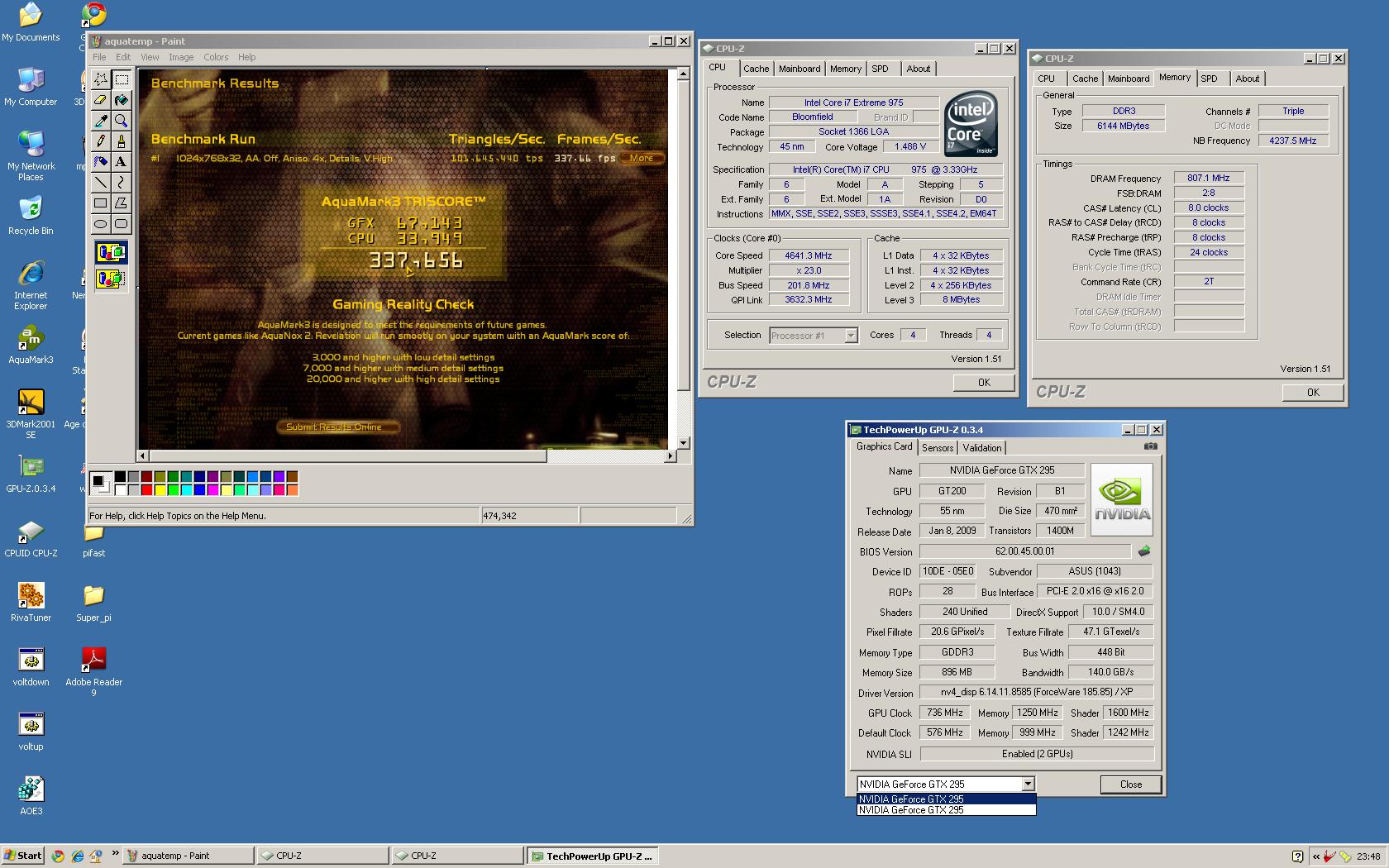The image size is (1389, 868).
Task: Click Paint horizontal scrollbar left arrow
Action: [x=143, y=455]
